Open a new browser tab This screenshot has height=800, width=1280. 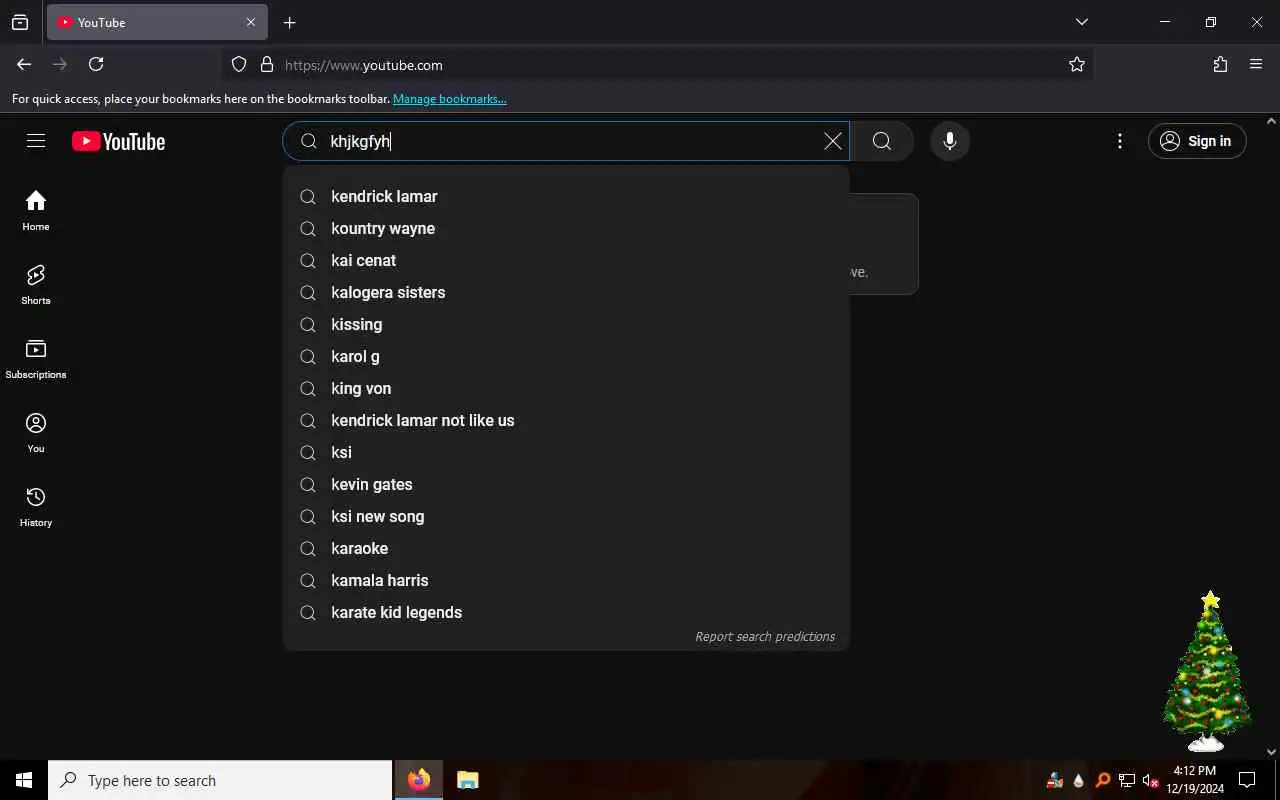tap(289, 22)
